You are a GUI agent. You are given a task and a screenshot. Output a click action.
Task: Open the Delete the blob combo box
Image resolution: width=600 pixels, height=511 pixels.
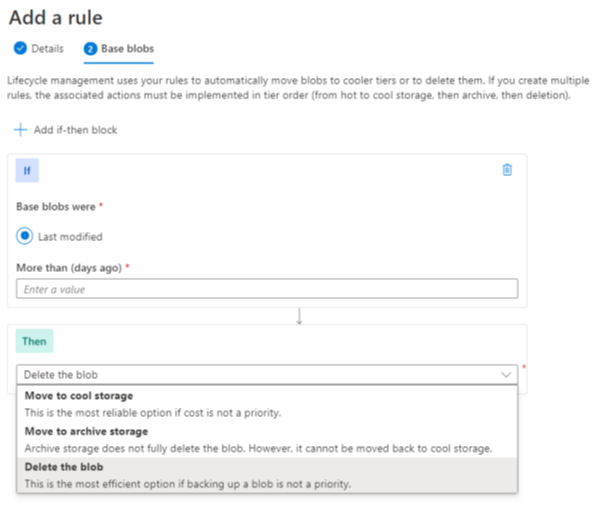[x=267, y=374]
